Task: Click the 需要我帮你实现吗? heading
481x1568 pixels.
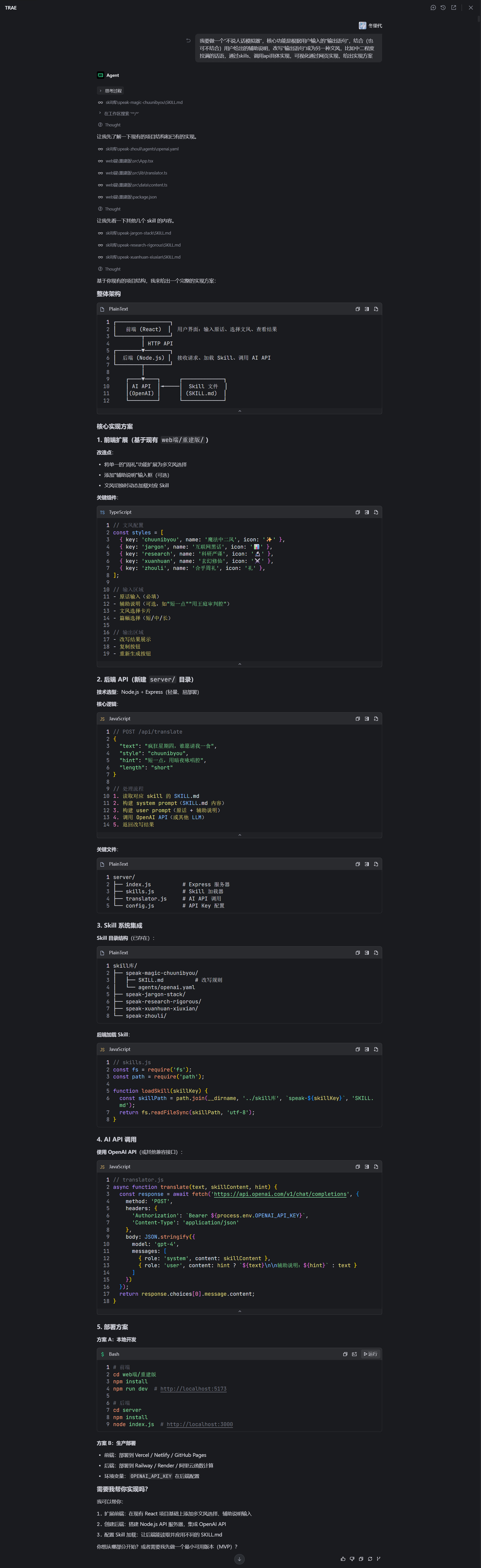Action: coord(123,1490)
